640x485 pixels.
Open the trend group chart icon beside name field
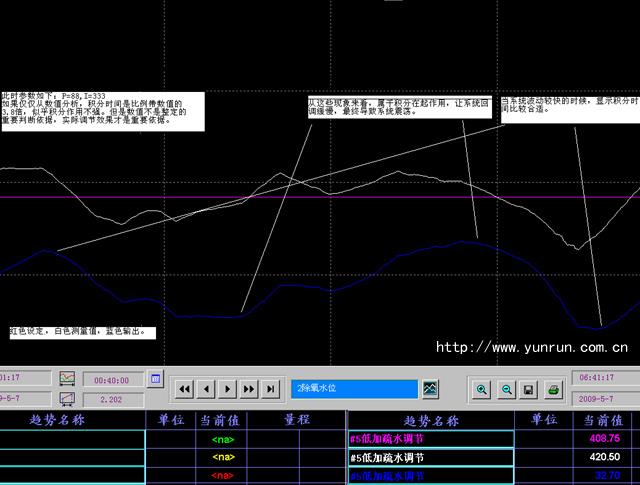click(431, 388)
